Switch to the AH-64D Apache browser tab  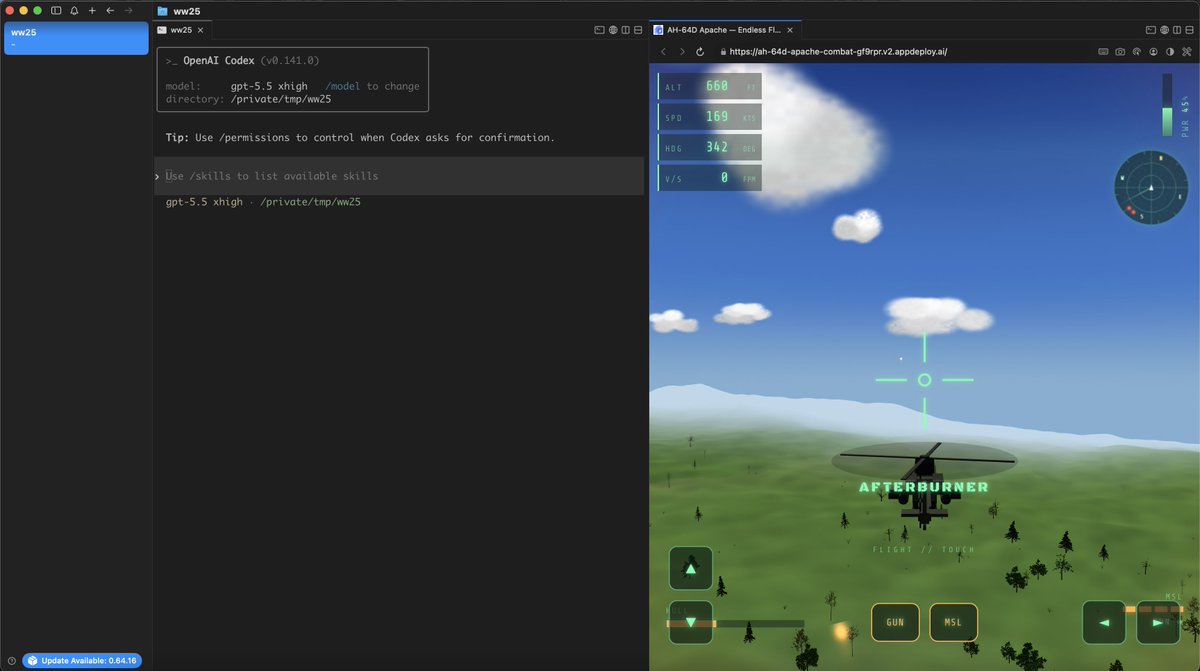tap(724, 30)
